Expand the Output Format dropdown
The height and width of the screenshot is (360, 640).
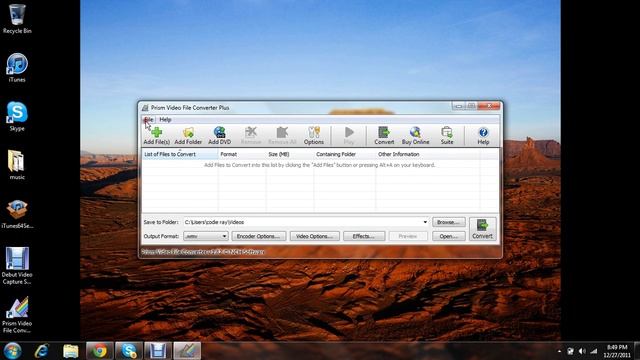(x=224, y=236)
